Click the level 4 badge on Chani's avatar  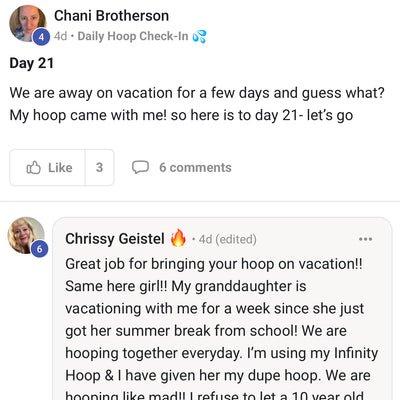41,37
